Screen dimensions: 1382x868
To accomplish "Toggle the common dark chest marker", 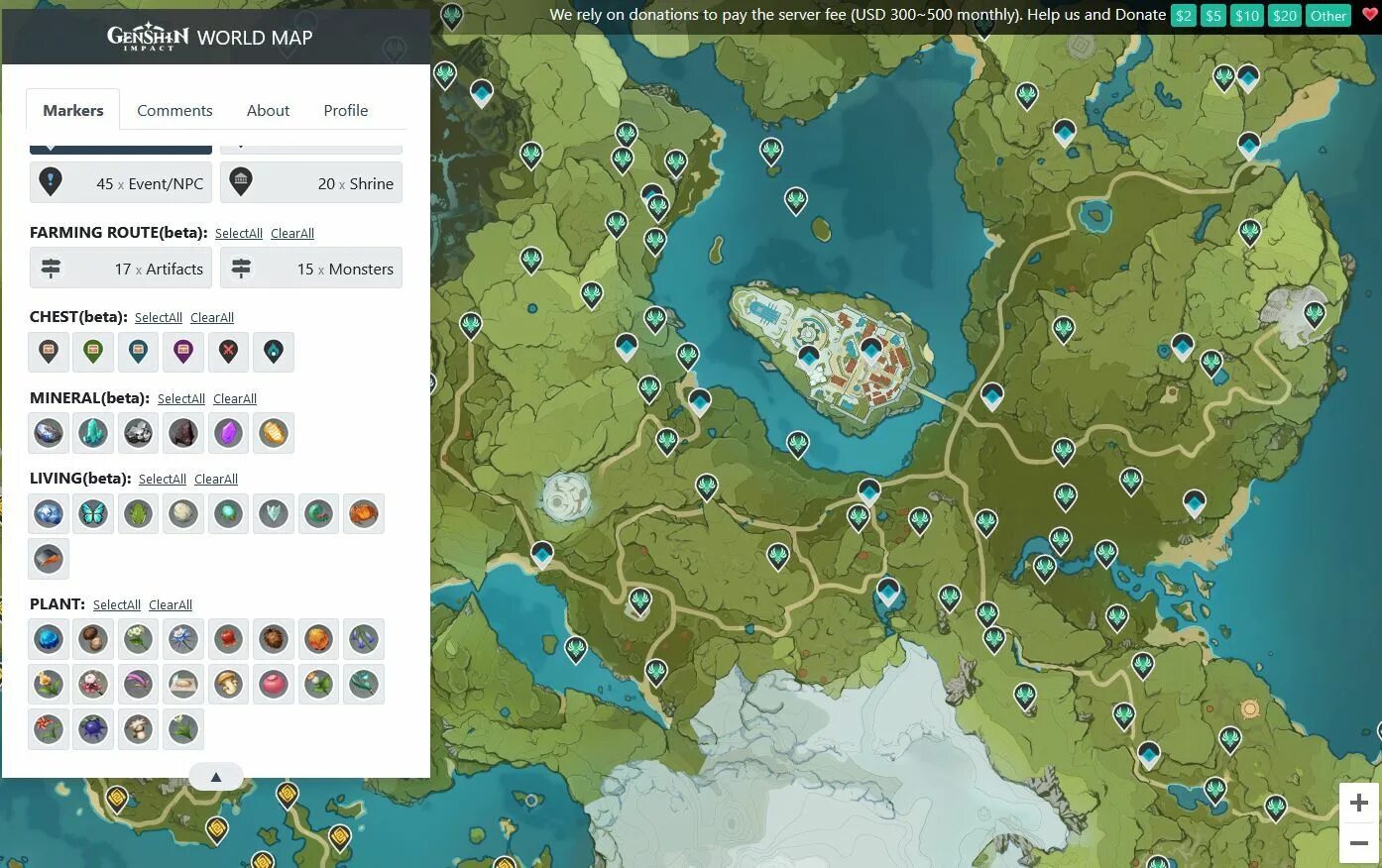I will pyautogui.click(x=49, y=352).
